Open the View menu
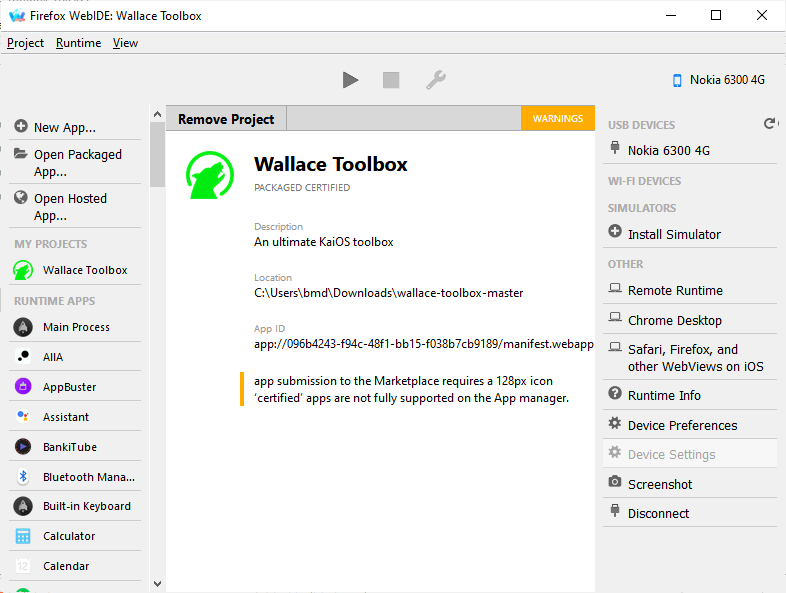Image resolution: width=786 pixels, height=593 pixels. pyautogui.click(x=125, y=43)
